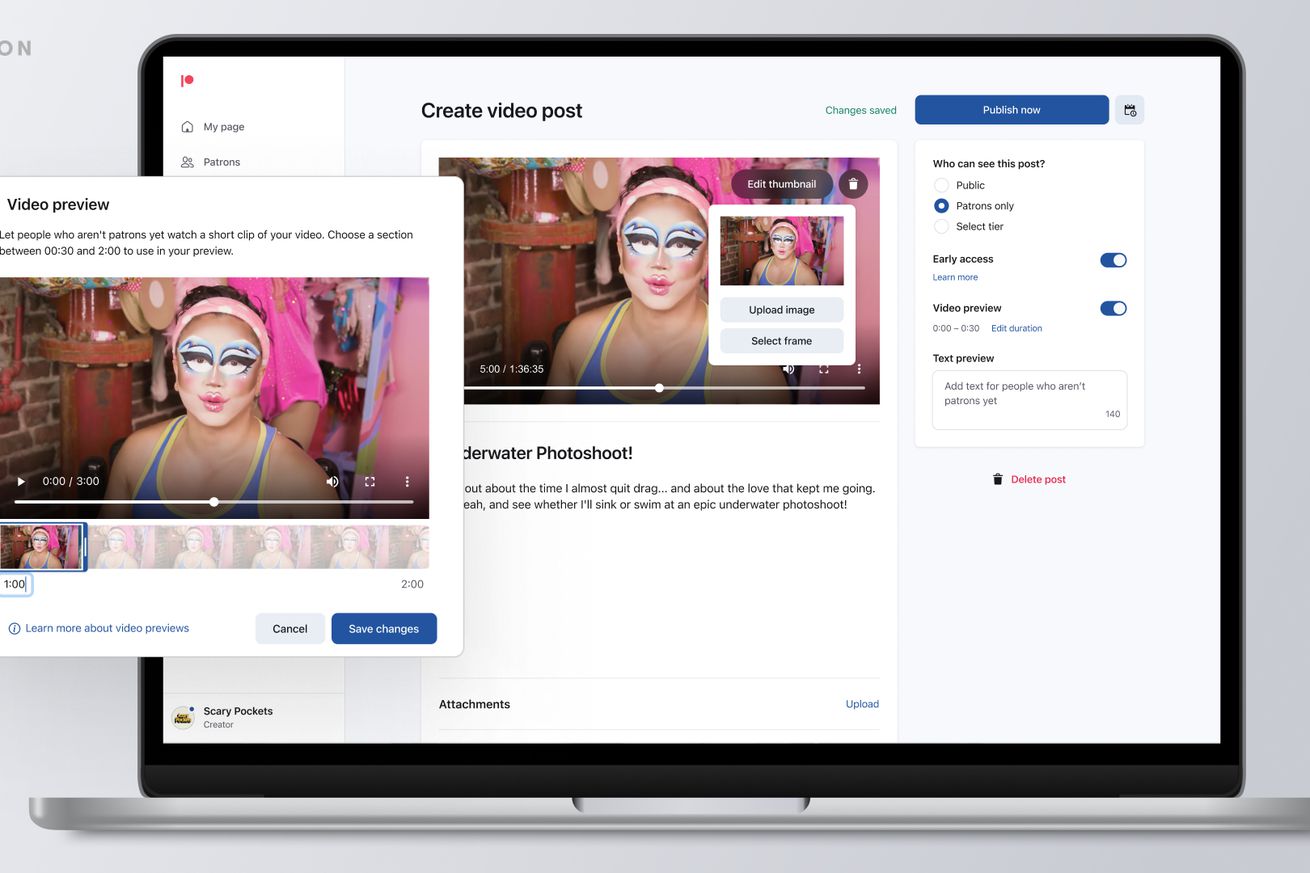Click the Patreon logo in the sidebar
Screen dimensions: 1310x873
pos(187,80)
